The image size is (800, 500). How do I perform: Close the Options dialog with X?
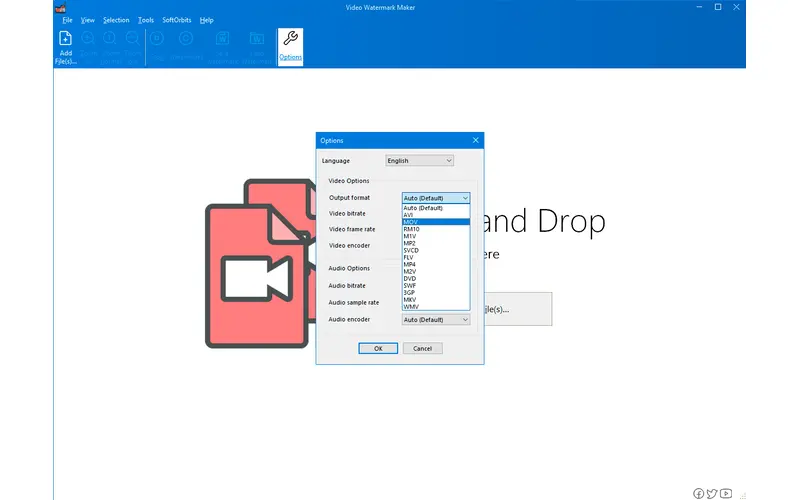tap(475, 140)
